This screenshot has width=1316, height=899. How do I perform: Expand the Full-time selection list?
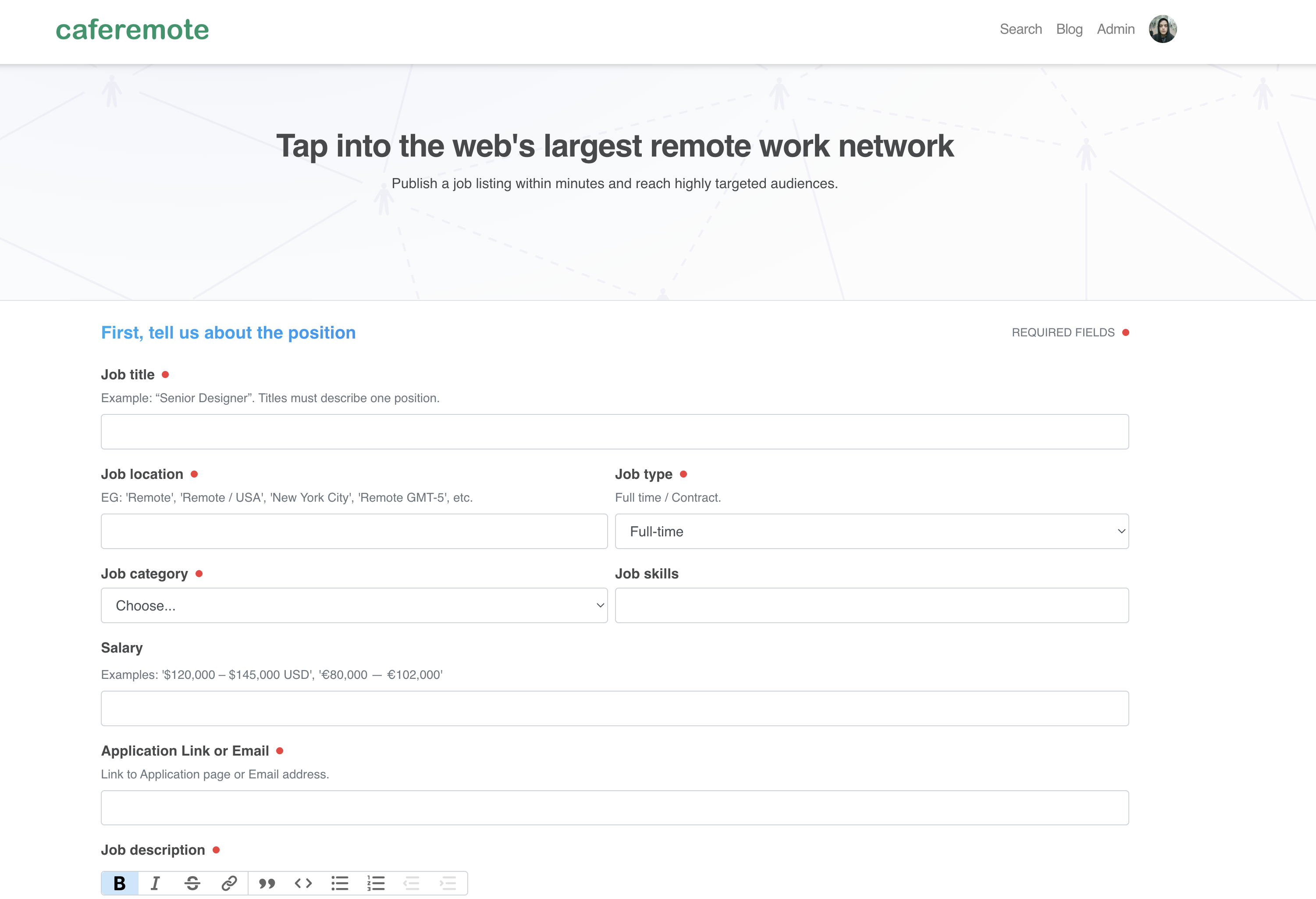[x=871, y=532]
